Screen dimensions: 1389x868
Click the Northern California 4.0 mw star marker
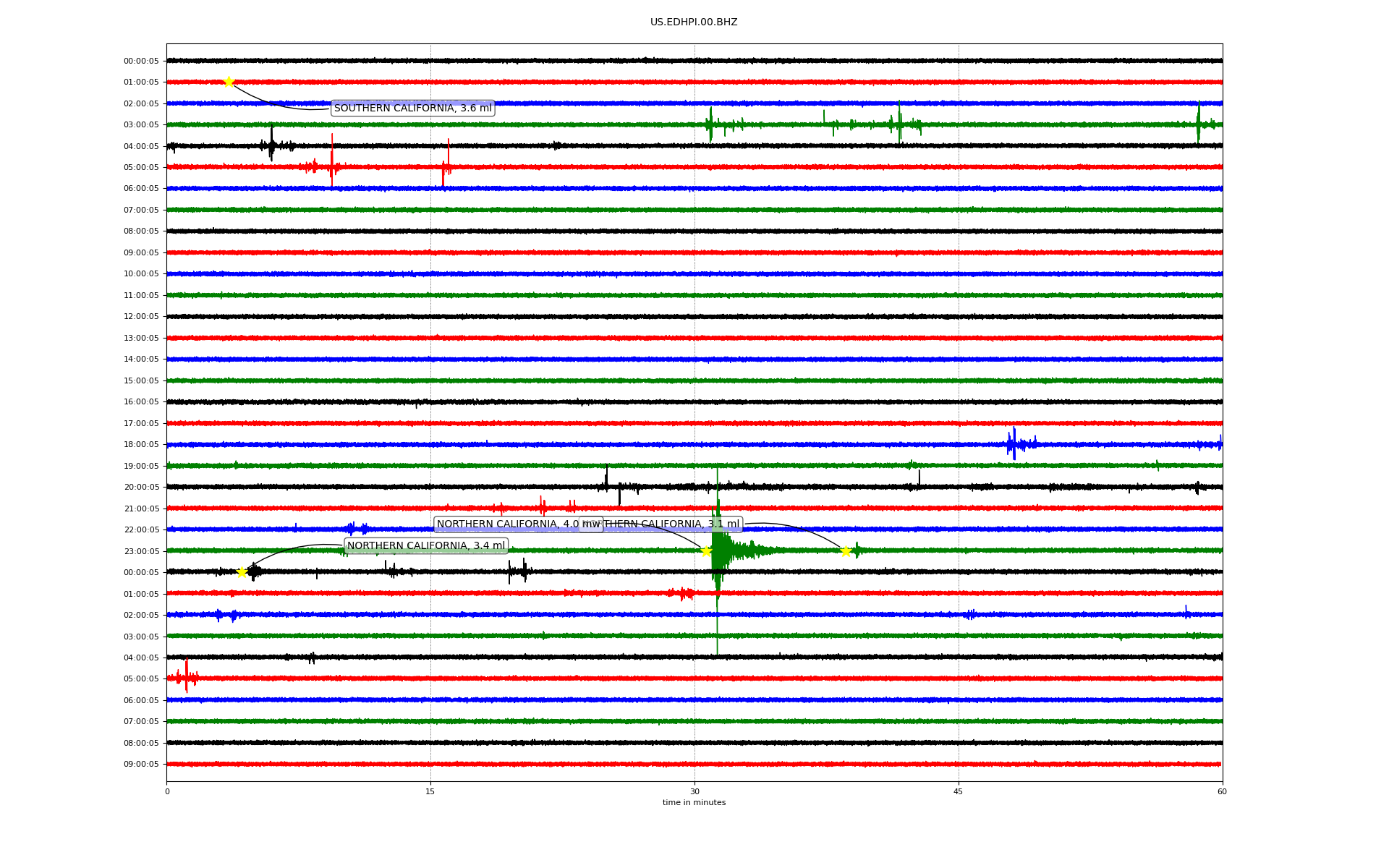(706, 551)
